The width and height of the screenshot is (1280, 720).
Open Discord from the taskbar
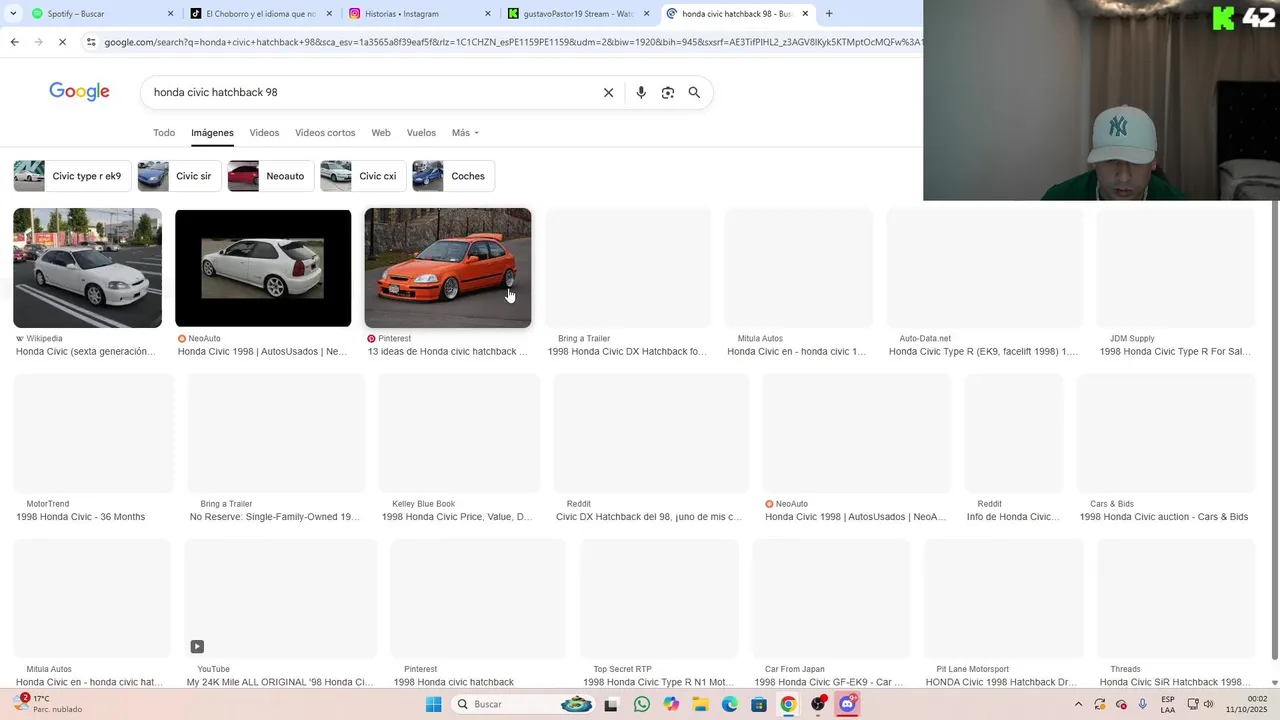pos(847,704)
